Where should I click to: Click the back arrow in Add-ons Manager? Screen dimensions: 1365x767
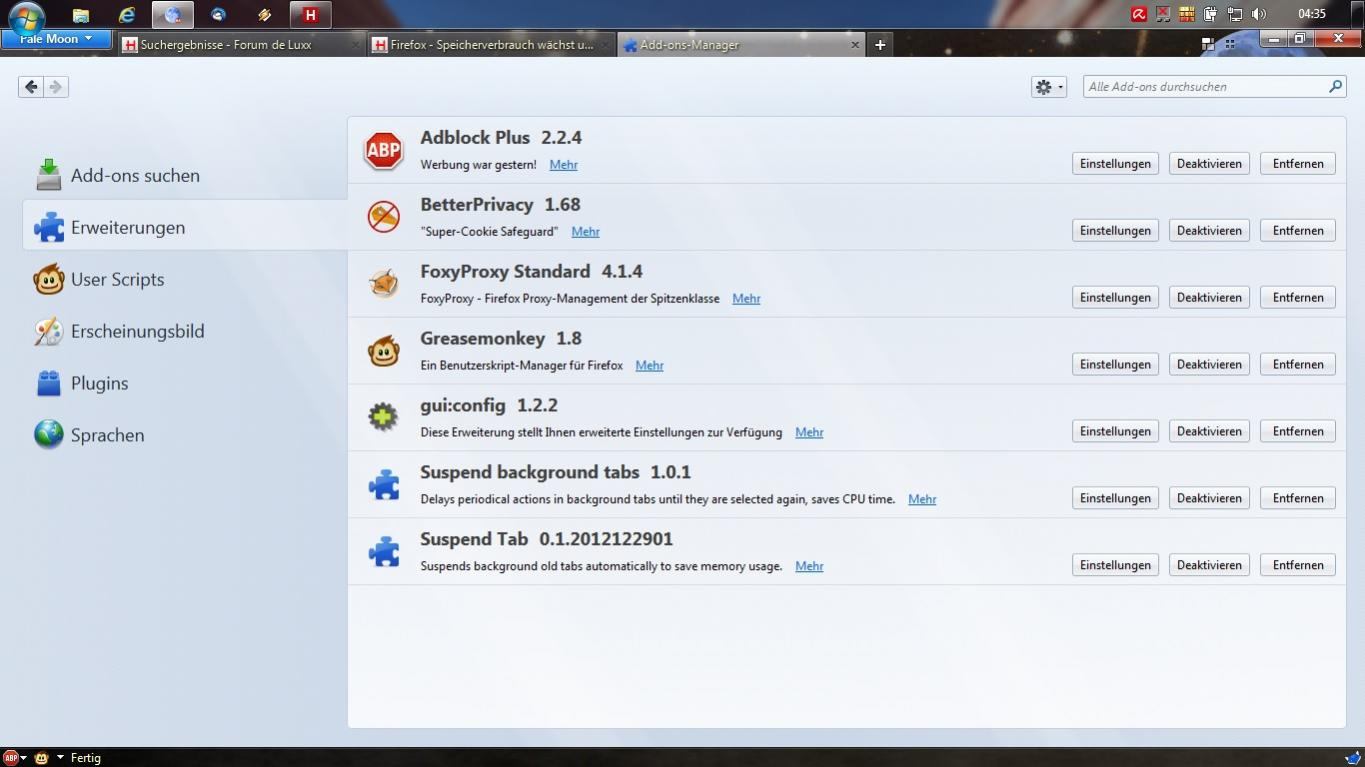point(31,87)
